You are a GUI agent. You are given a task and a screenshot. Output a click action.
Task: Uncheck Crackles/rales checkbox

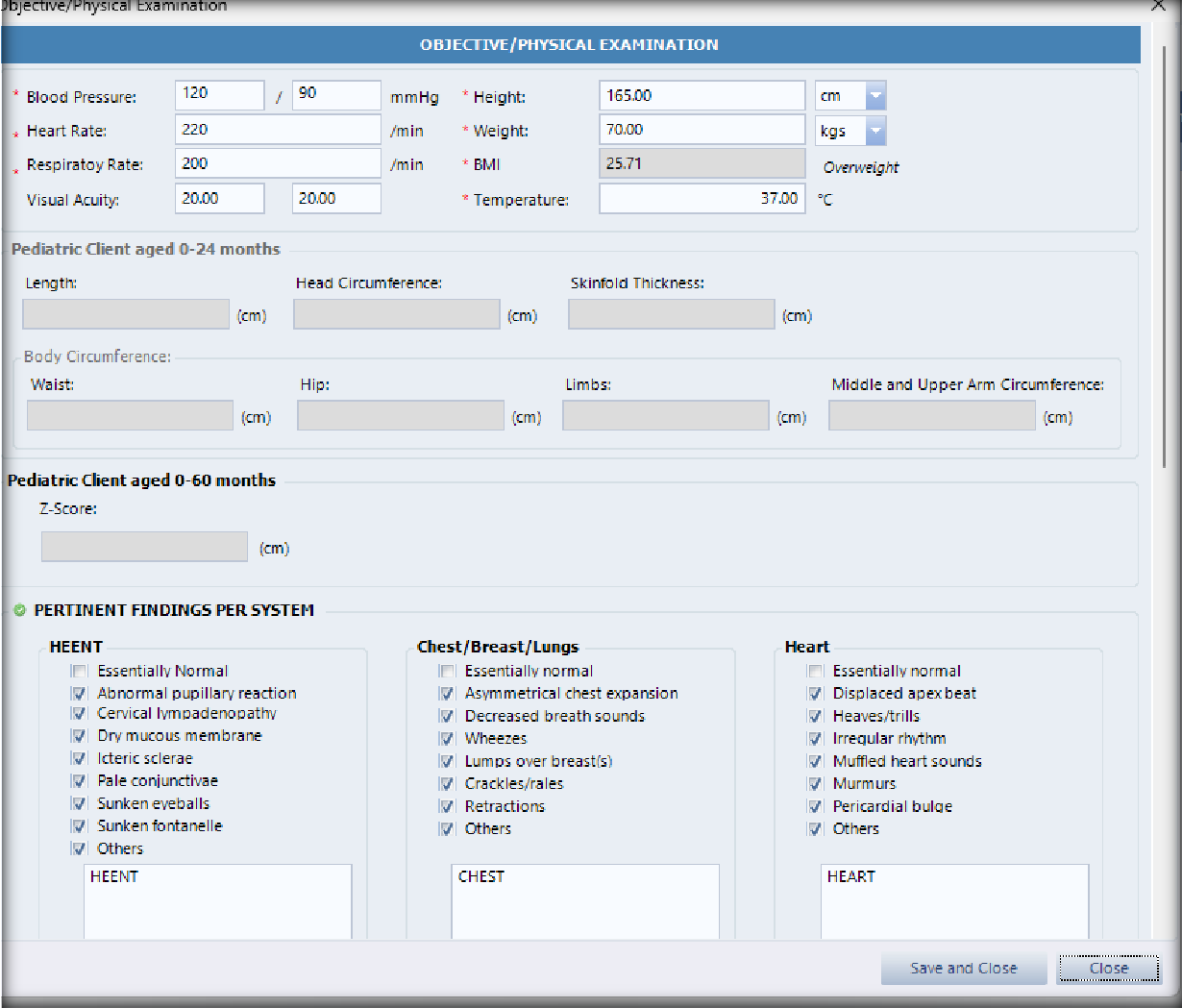coord(447,784)
